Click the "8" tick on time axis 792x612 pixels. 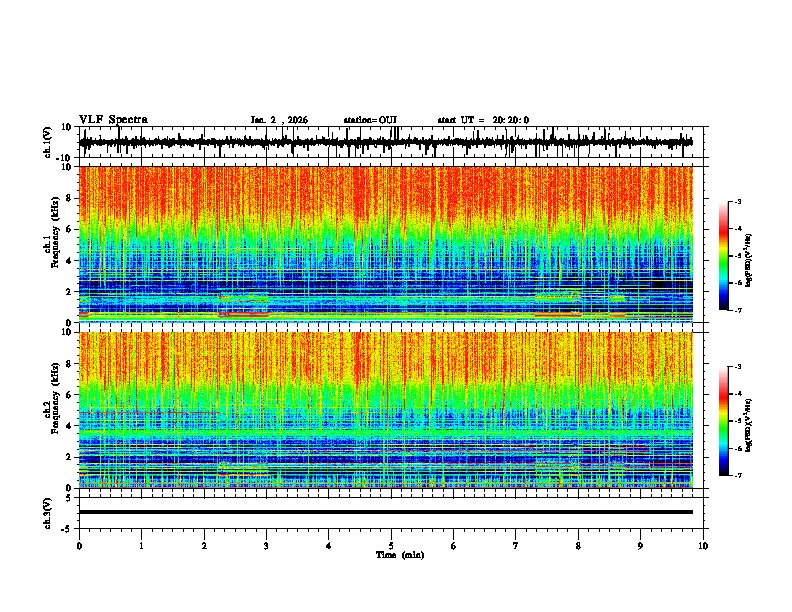pyautogui.click(x=578, y=546)
